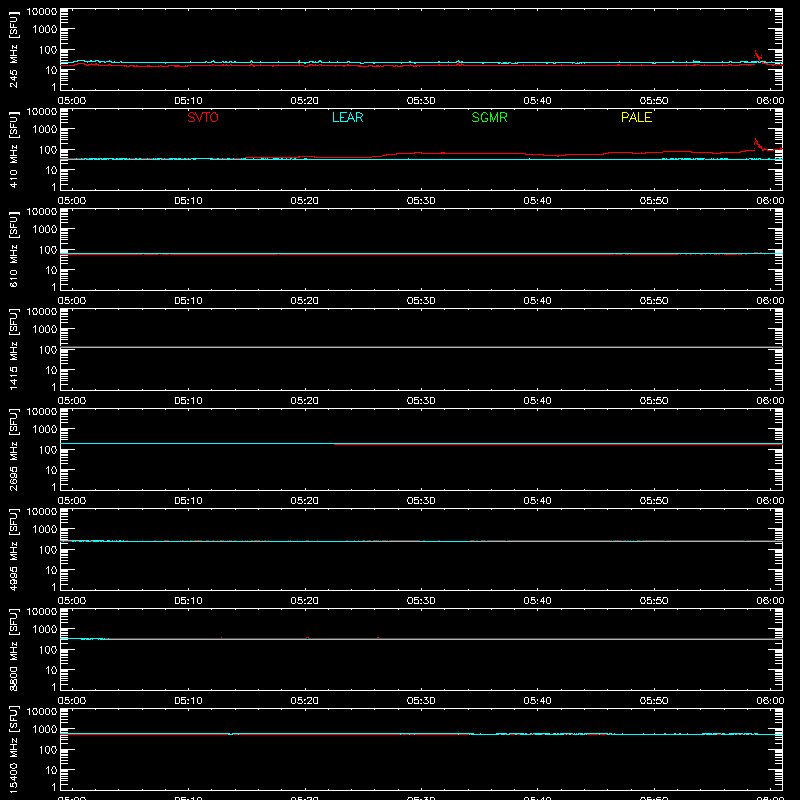
Task: Click 05:30 tick label under 1415 MHz plot
Action: (x=421, y=401)
